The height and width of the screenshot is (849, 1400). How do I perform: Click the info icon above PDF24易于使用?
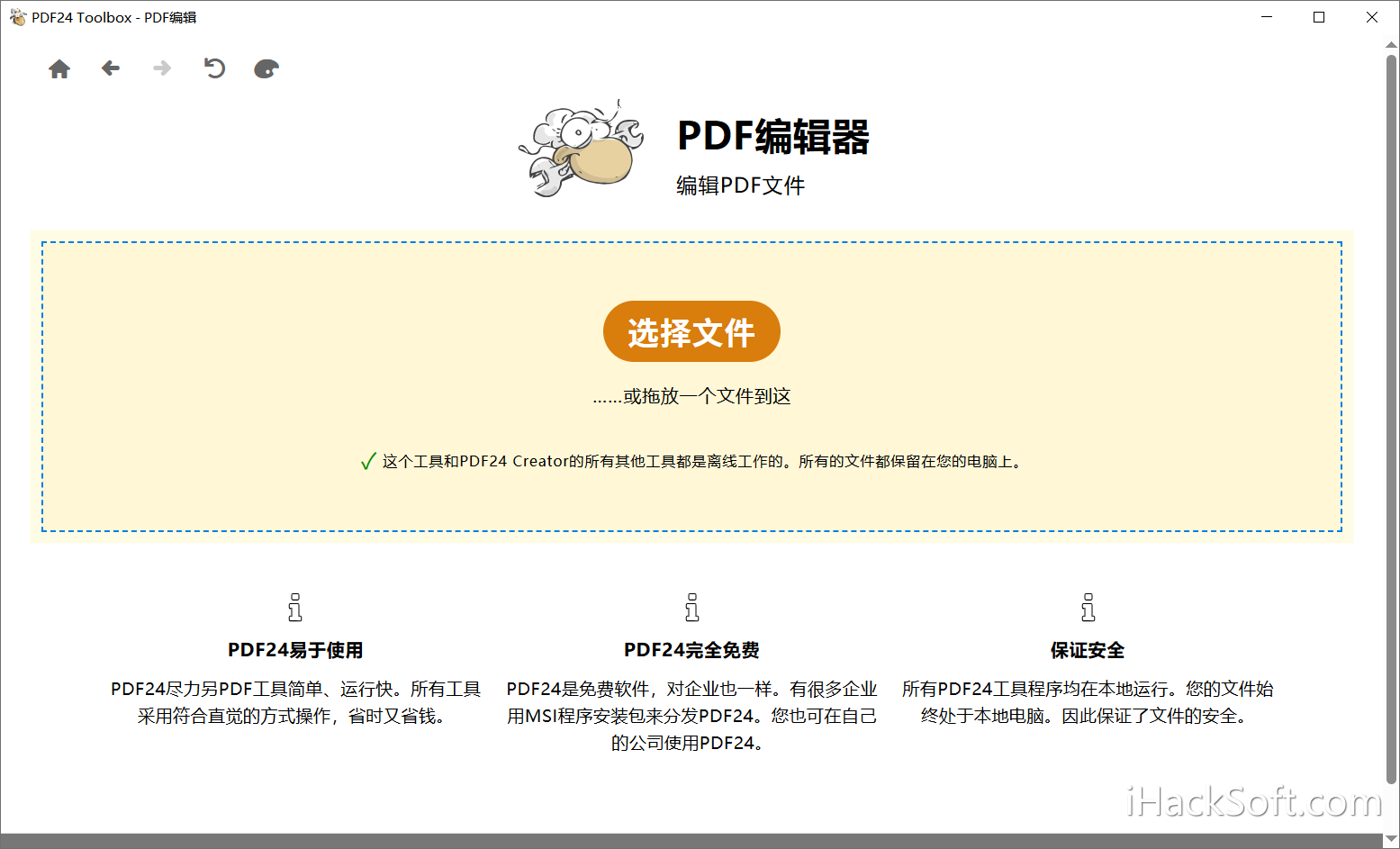[x=295, y=608]
